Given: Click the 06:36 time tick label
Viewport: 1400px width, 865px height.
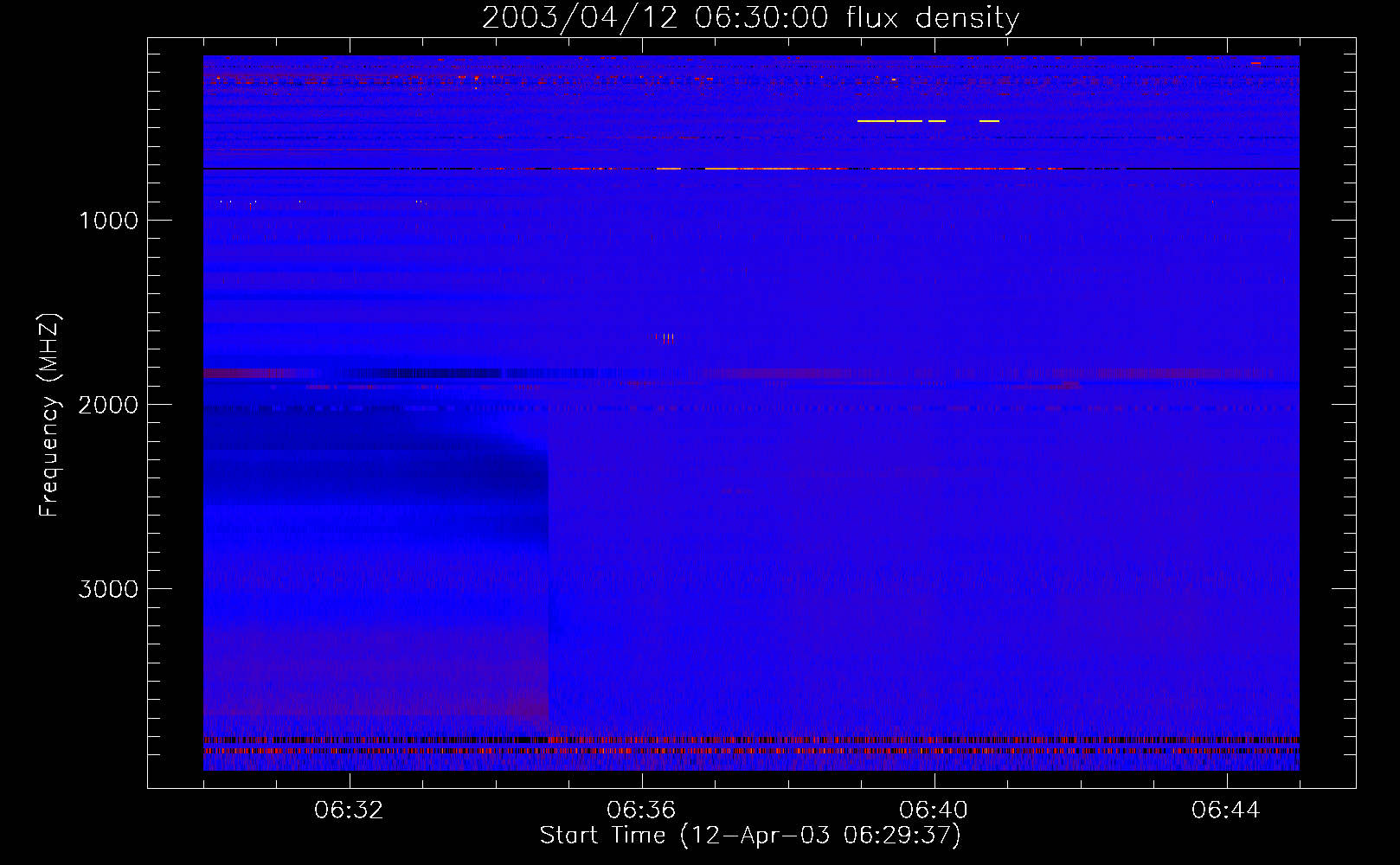Looking at the screenshot, I should coord(641,811).
